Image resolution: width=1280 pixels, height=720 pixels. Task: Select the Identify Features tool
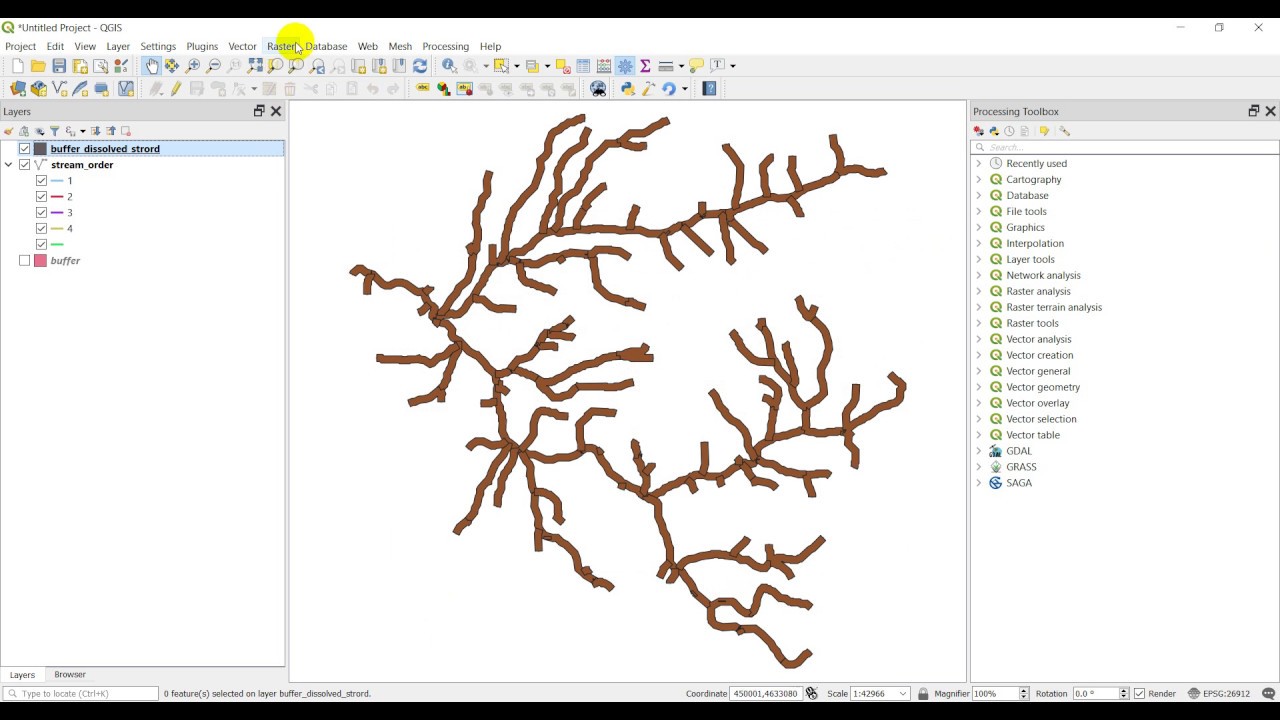(449, 66)
